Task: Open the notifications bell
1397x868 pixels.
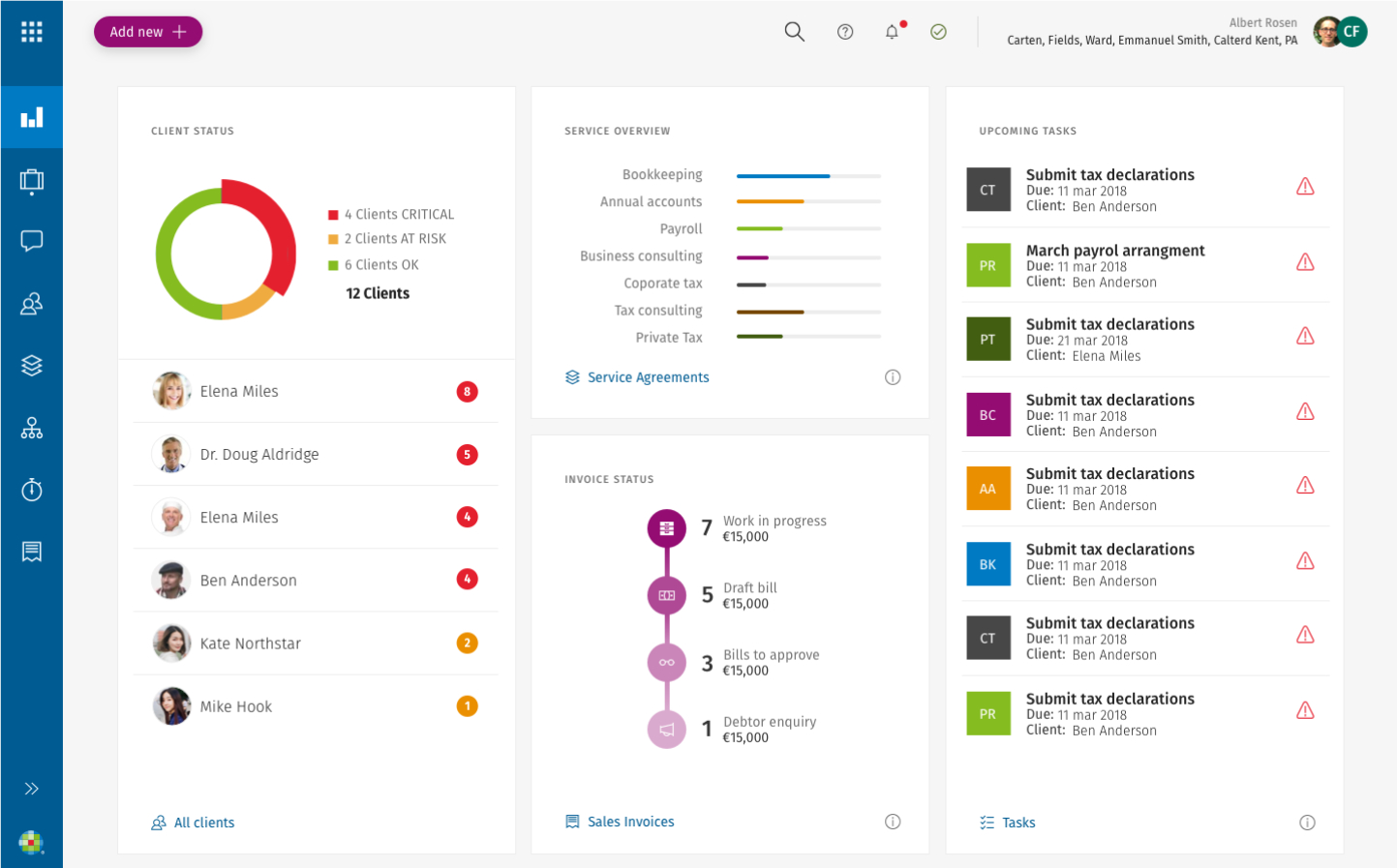Action: (x=892, y=32)
